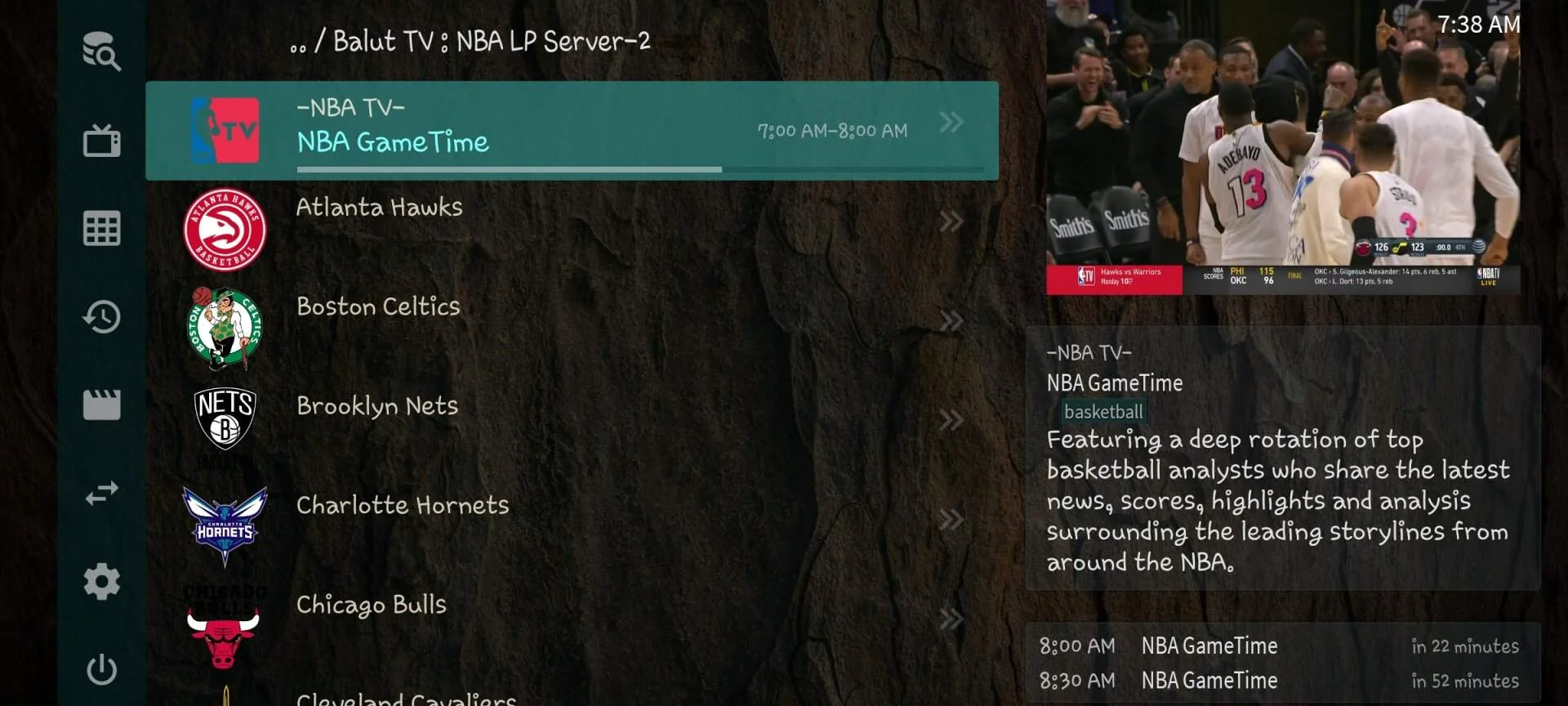
Task: Click the Atlanta Hawks team logo
Action: [225, 230]
